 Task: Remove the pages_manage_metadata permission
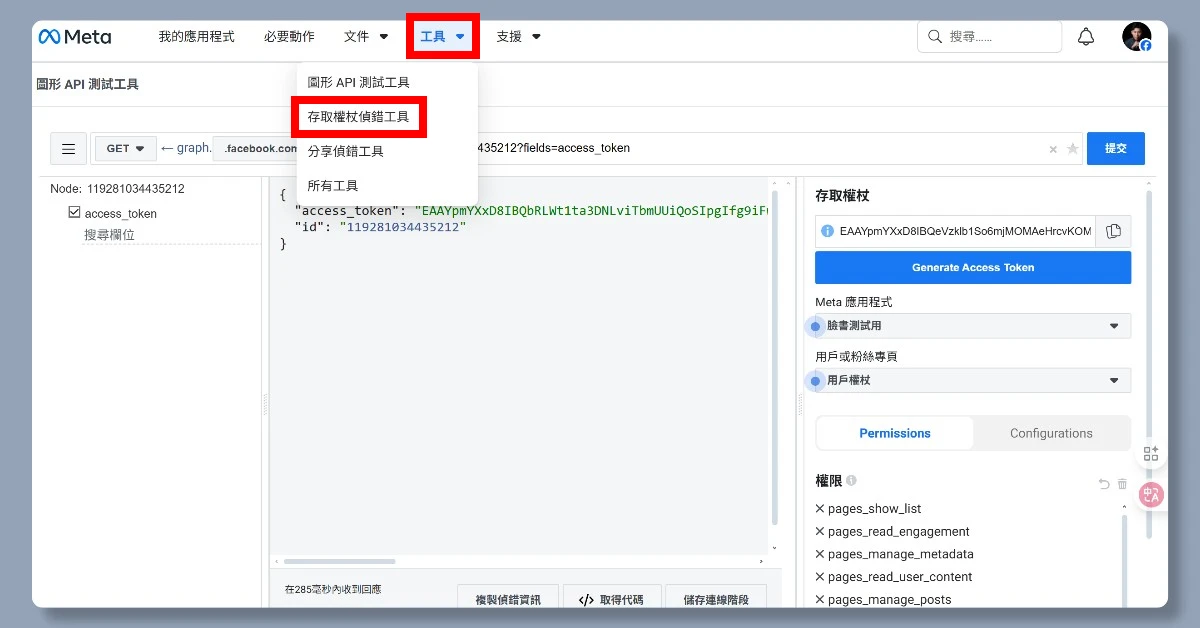[820, 554]
